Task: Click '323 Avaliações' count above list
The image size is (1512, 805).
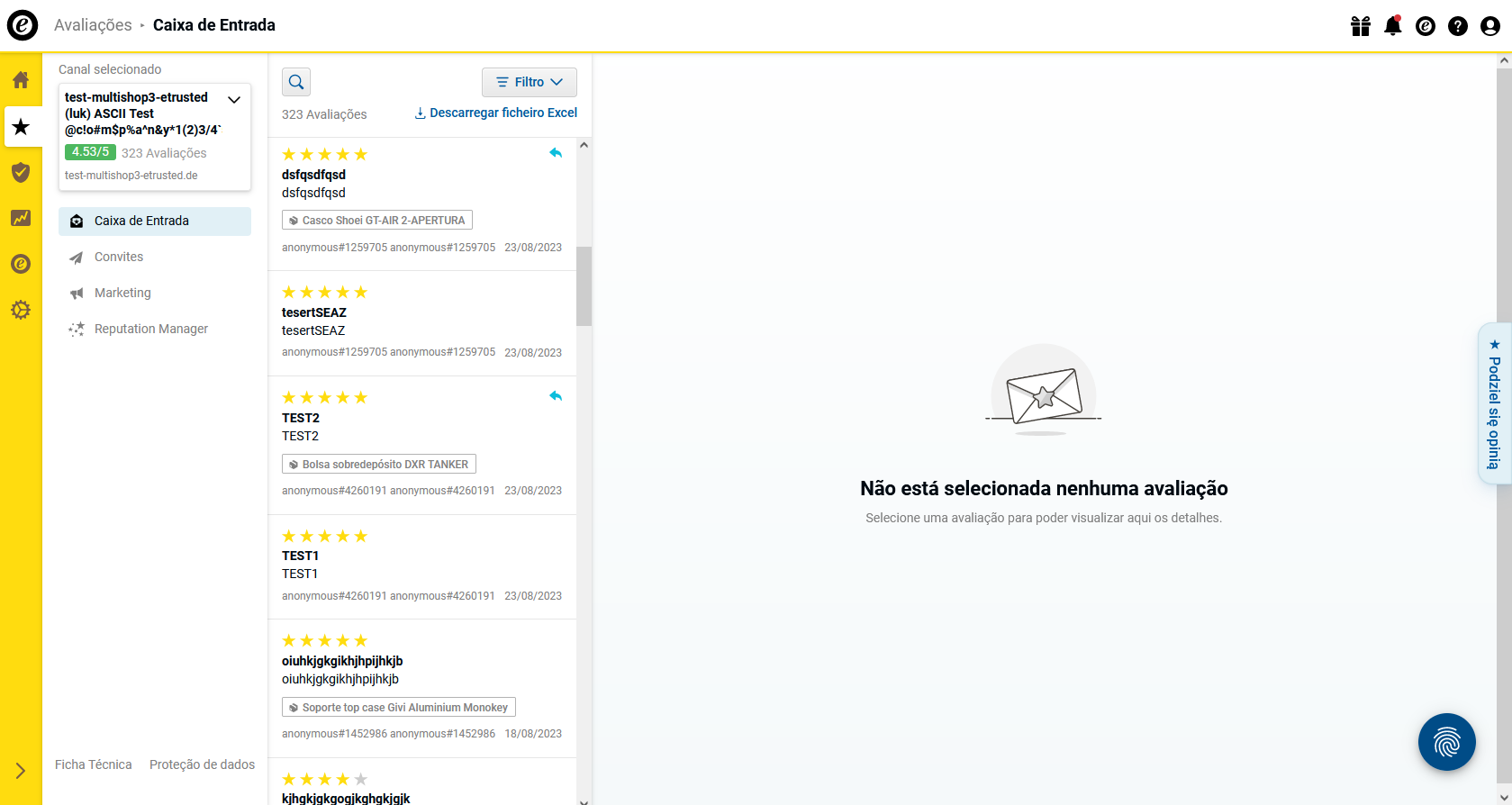Action: tap(324, 114)
